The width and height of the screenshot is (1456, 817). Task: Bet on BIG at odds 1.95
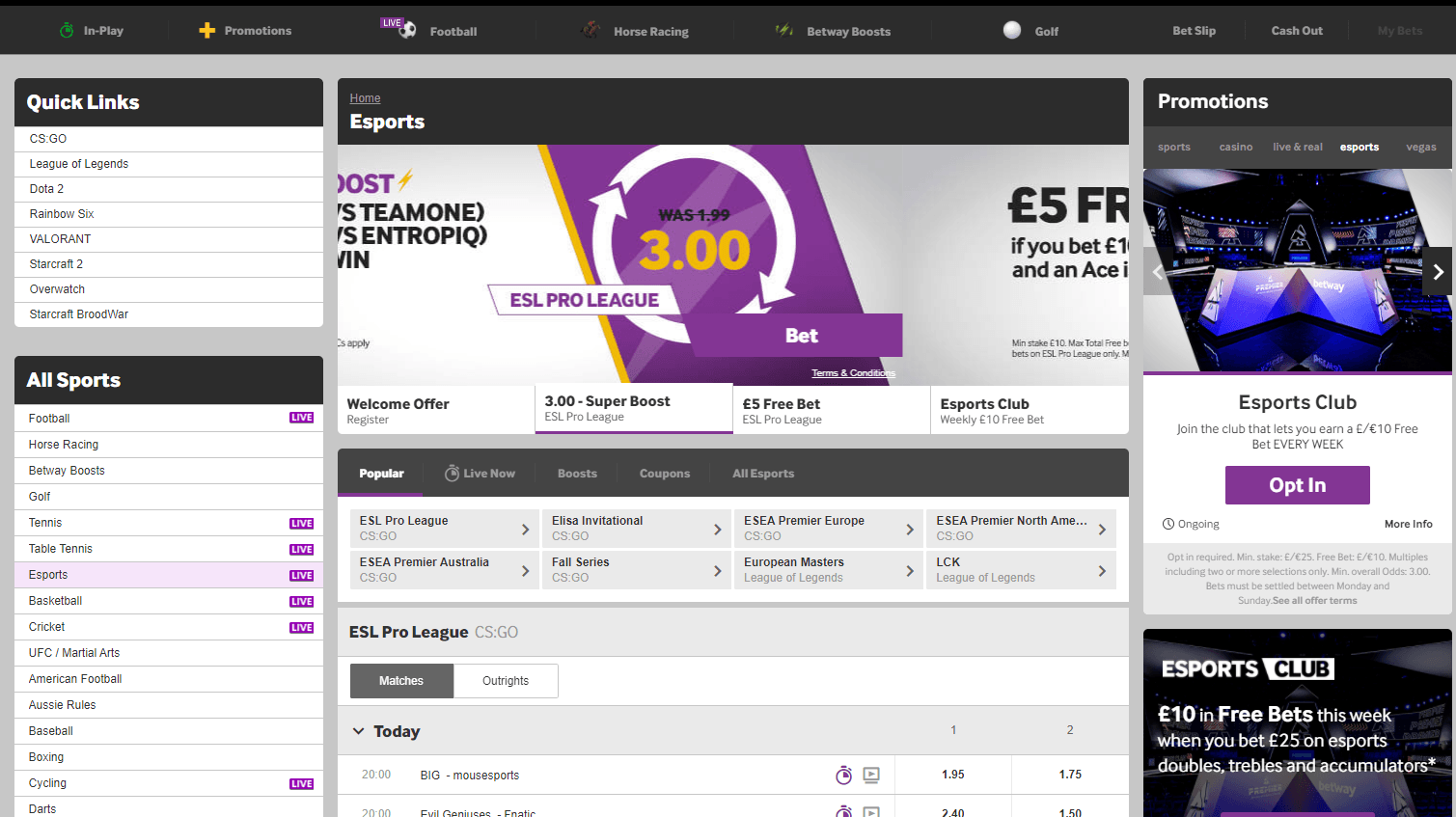tap(953, 775)
